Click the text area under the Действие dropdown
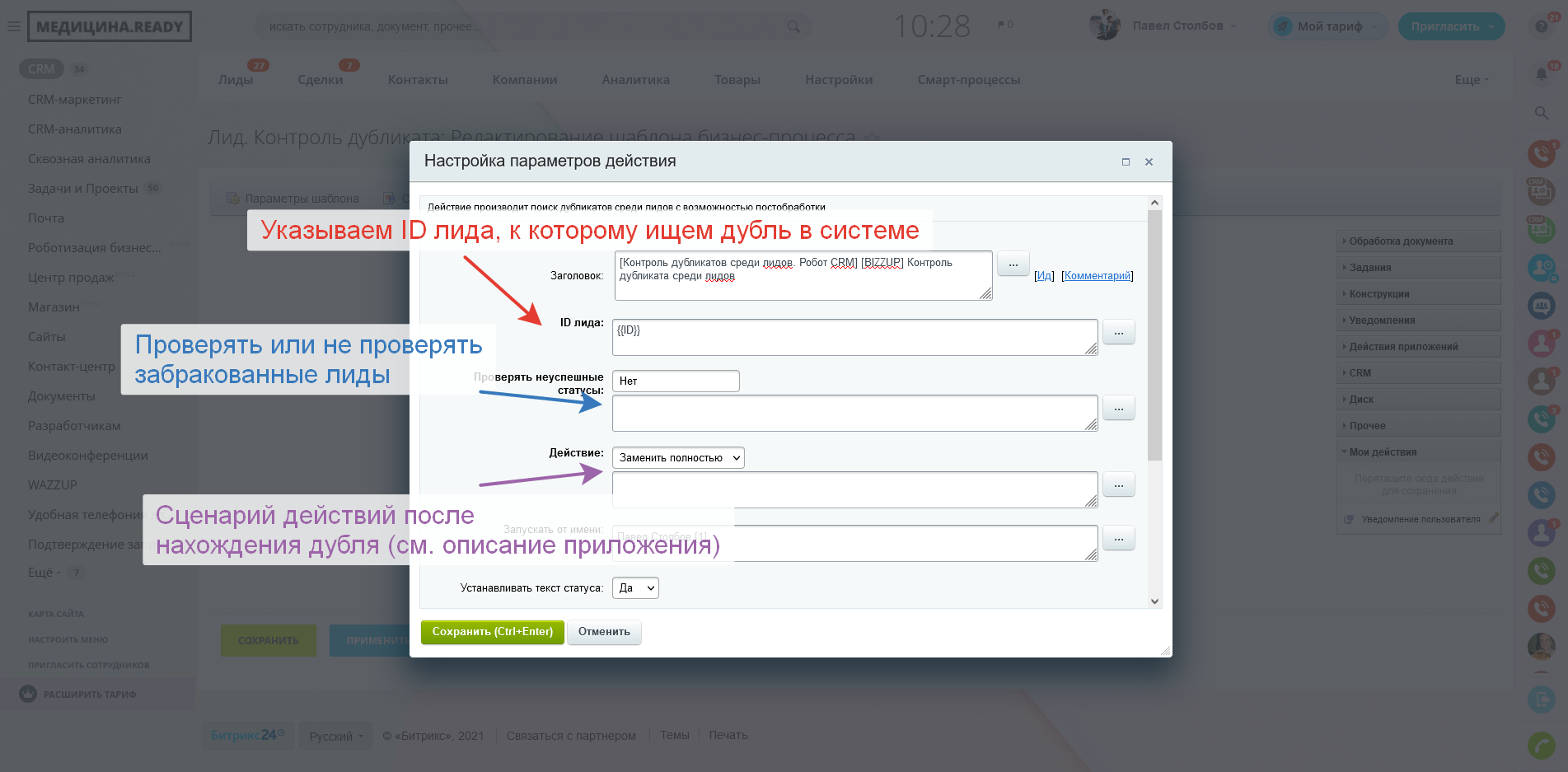The image size is (1568, 772). [855, 490]
